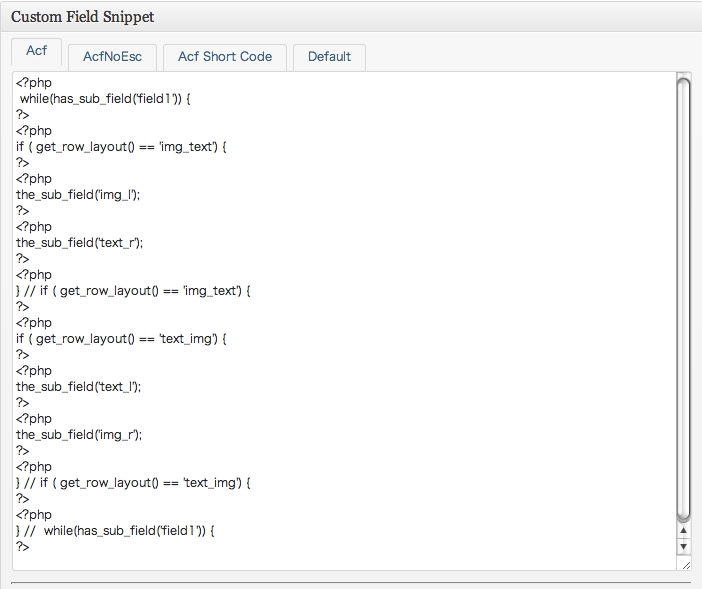Click the vertical scrollbar thumb of code area
Screen dimensions: 702x589
tap(683, 300)
